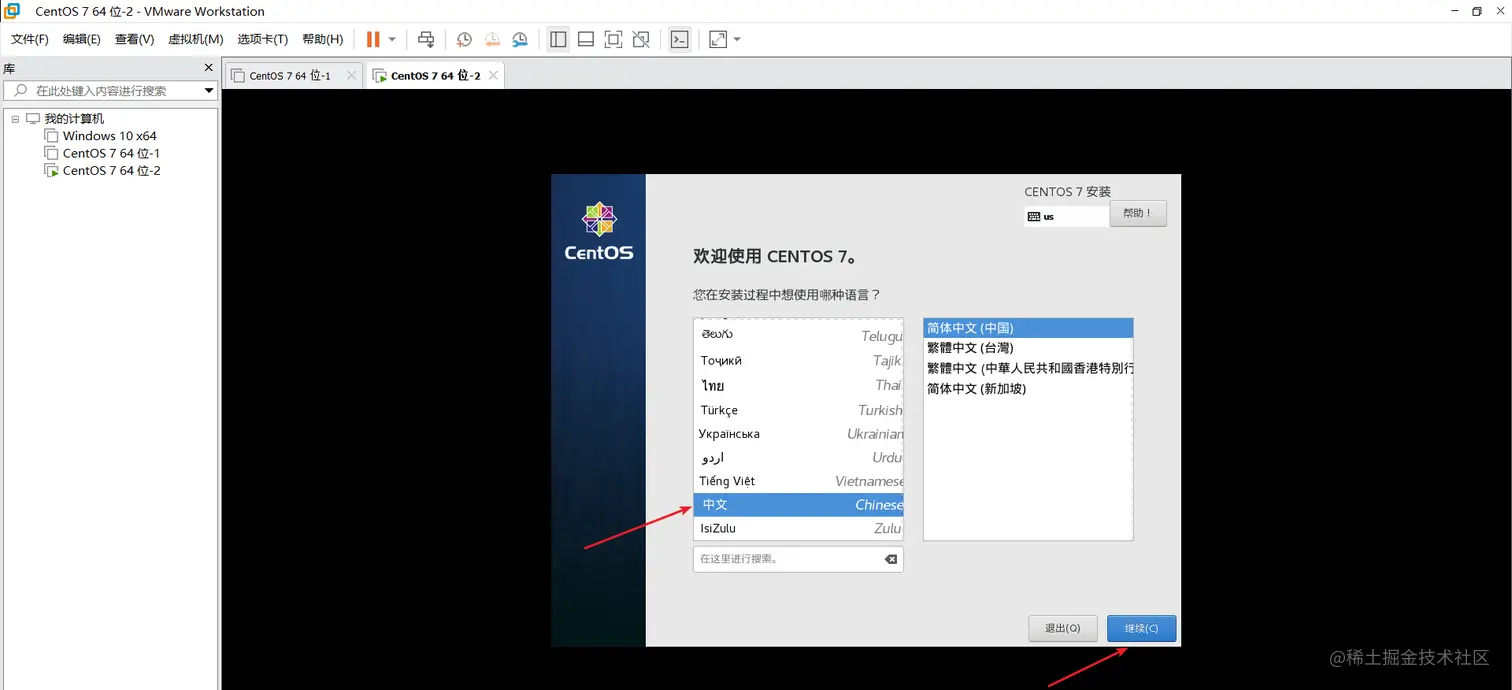The height and width of the screenshot is (690, 1512).
Task: Enter full screen mode
Action: click(x=614, y=39)
